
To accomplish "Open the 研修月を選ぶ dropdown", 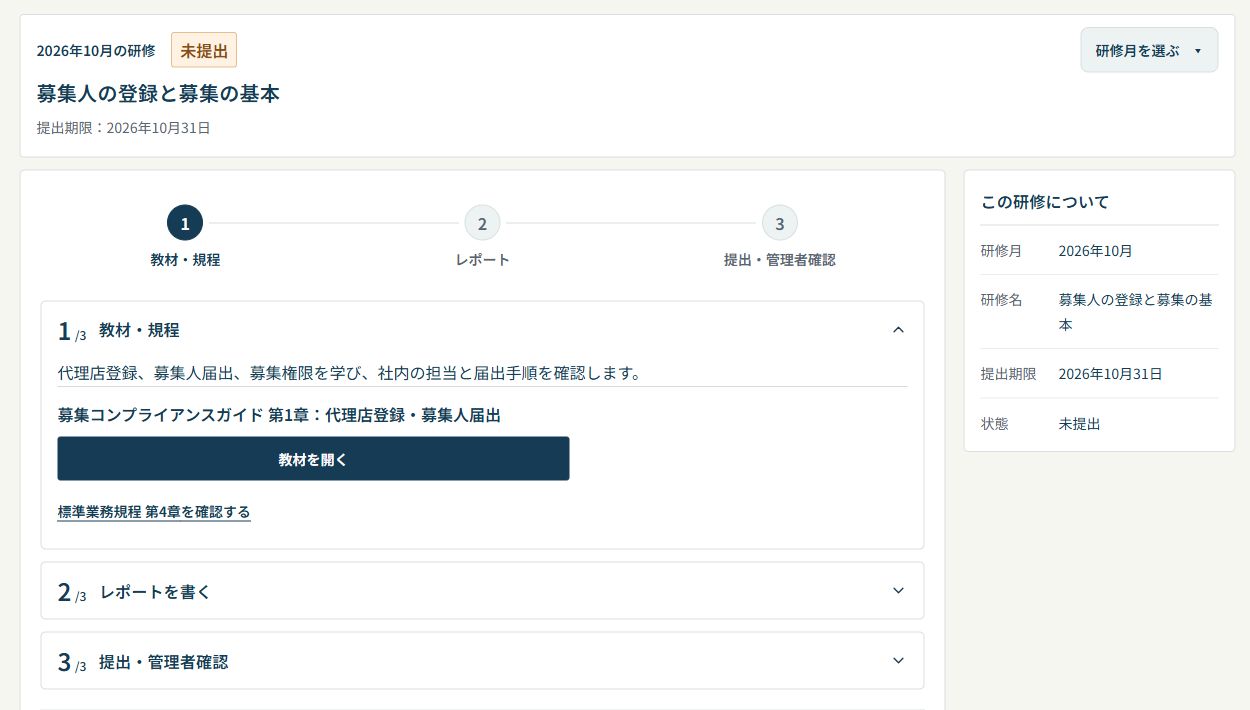I will pyautogui.click(x=1149, y=50).
